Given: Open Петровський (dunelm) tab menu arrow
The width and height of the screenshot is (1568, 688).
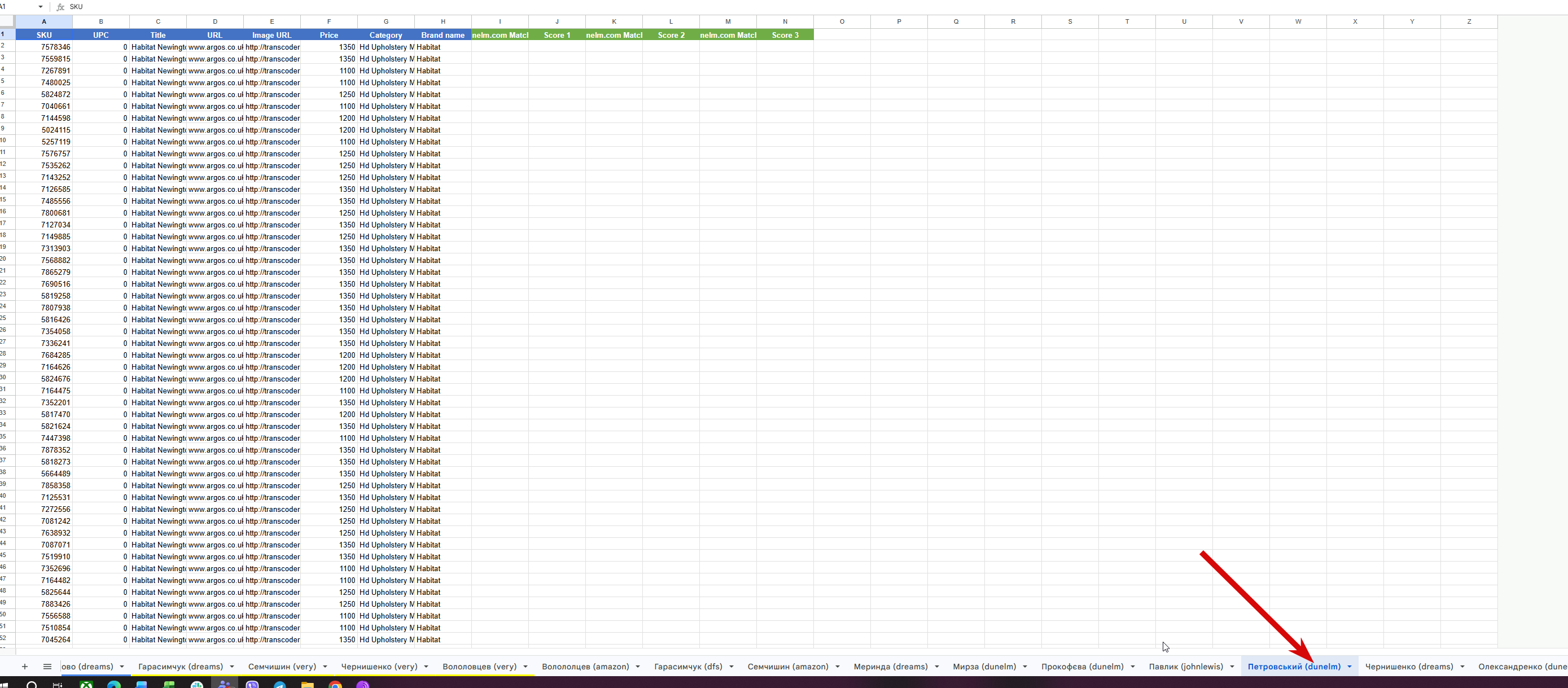Looking at the screenshot, I should pyautogui.click(x=1350, y=667).
